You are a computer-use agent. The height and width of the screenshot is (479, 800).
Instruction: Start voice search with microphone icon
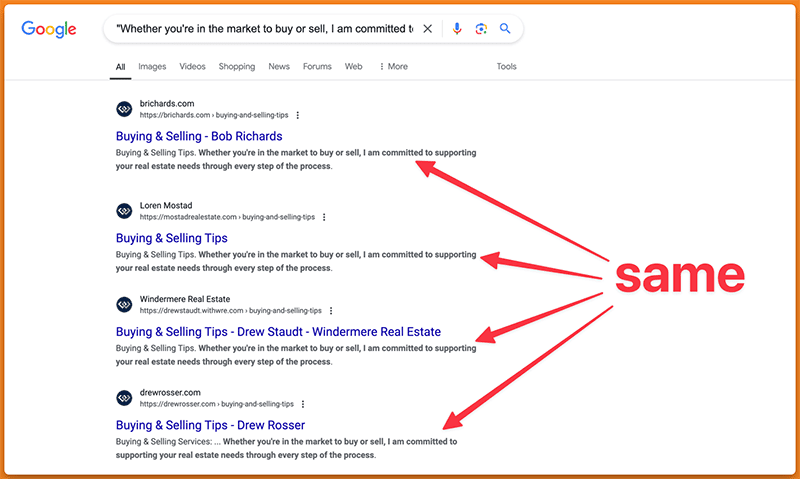[x=457, y=29]
